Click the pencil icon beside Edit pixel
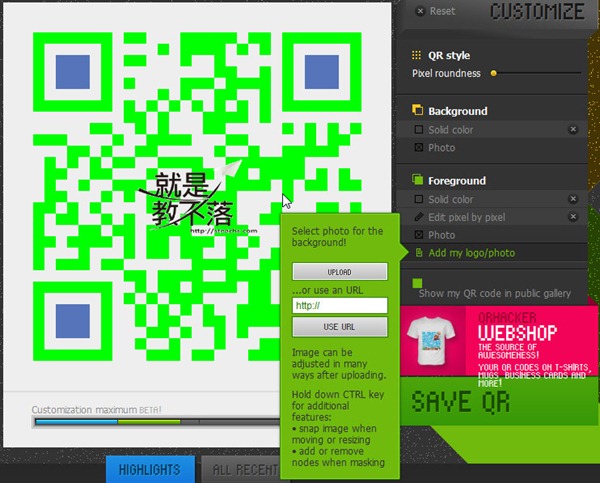Image resolution: width=600 pixels, height=483 pixels. (419, 217)
